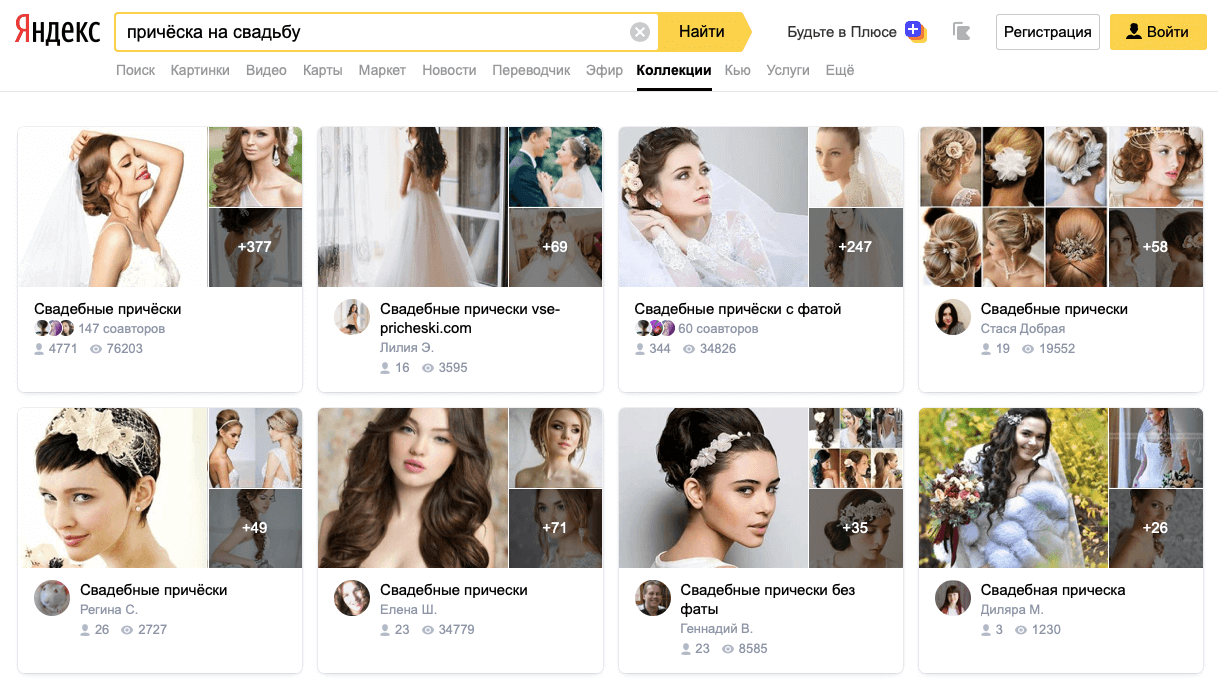This screenshot has width=1218, height=686.
Task: Click the views eye icon next to 8585
Action: (x=728, y=649)
